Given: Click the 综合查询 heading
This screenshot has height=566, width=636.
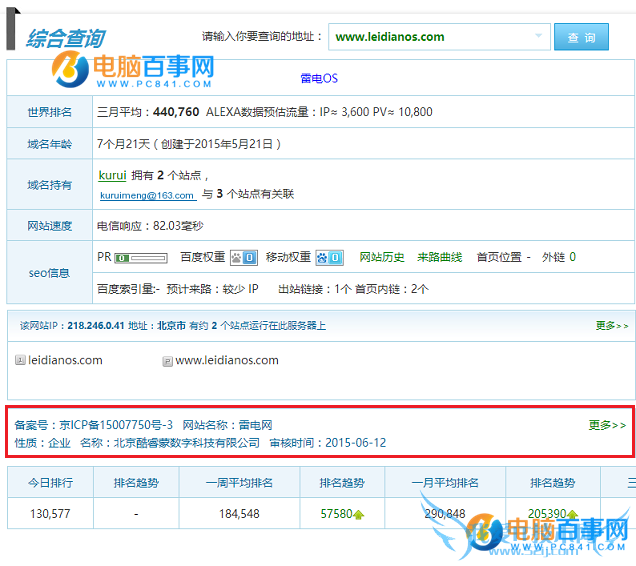Looking at the screenshot, I should [x=66, y=39].
